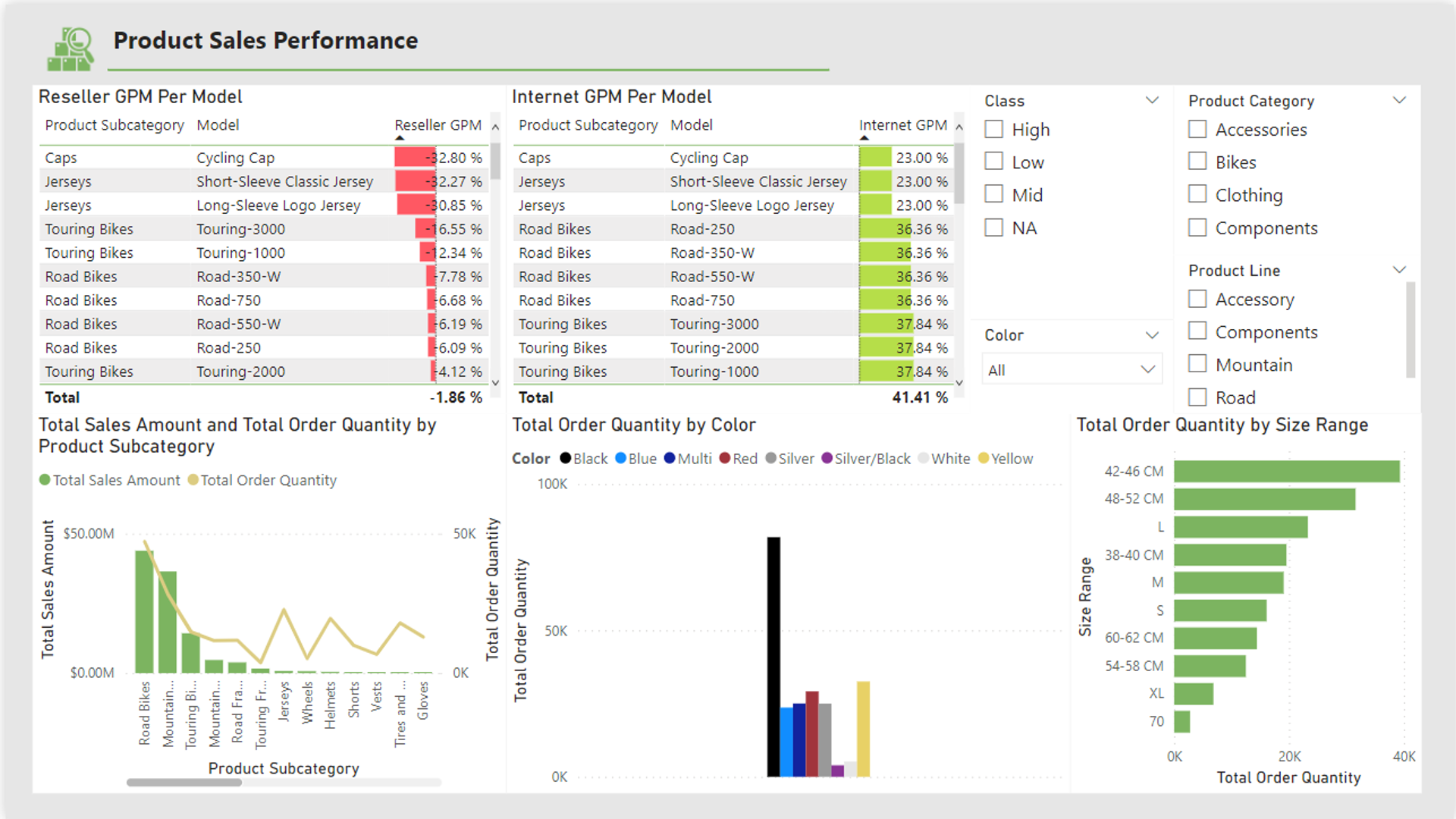Sort by the Model column header

218,125
